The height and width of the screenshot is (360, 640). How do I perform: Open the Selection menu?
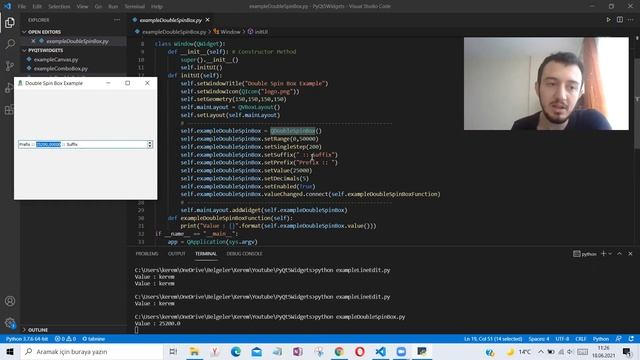point(59,7)
